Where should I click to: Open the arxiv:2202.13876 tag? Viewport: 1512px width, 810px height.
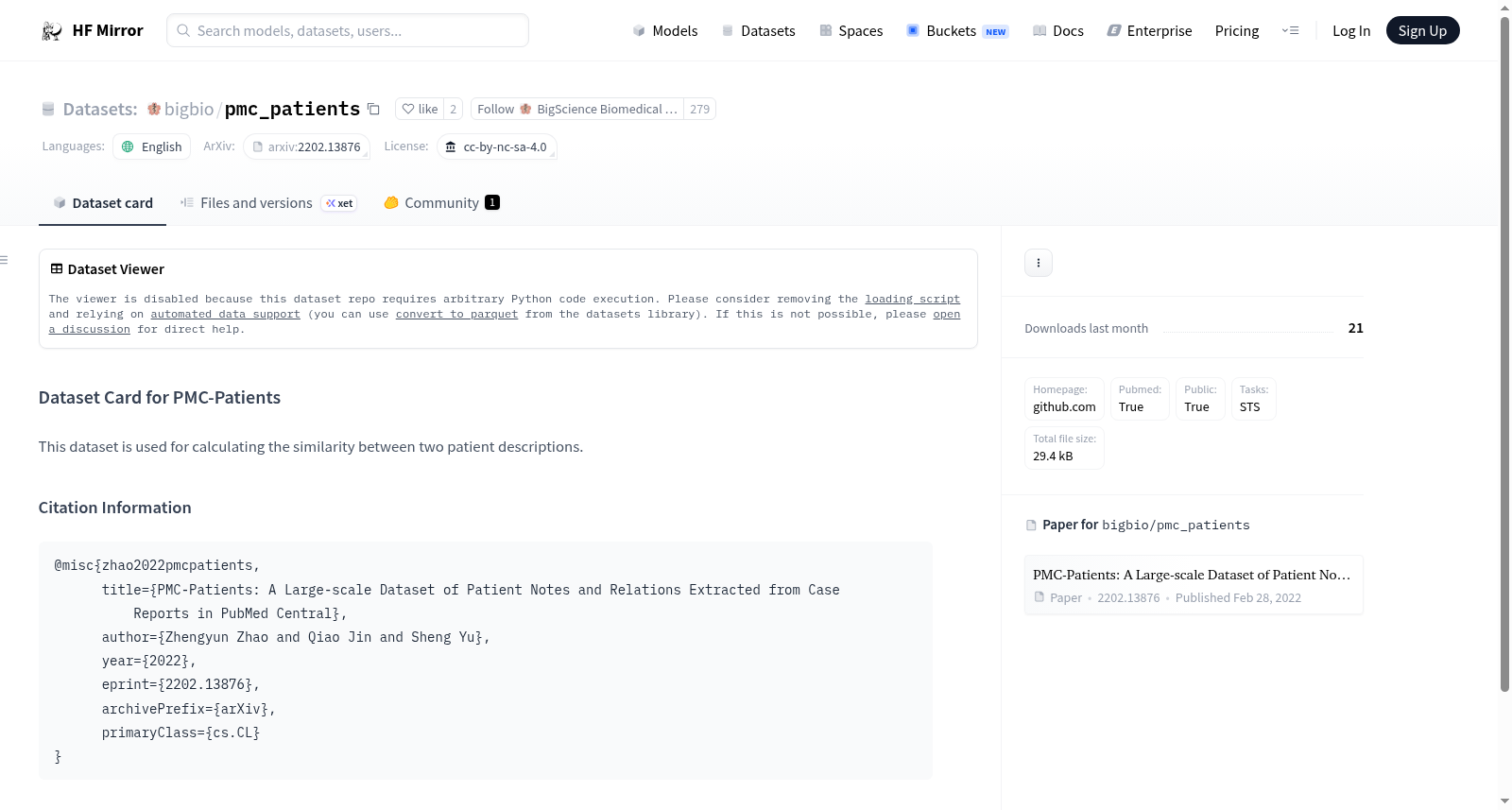(x=306, y=146)
